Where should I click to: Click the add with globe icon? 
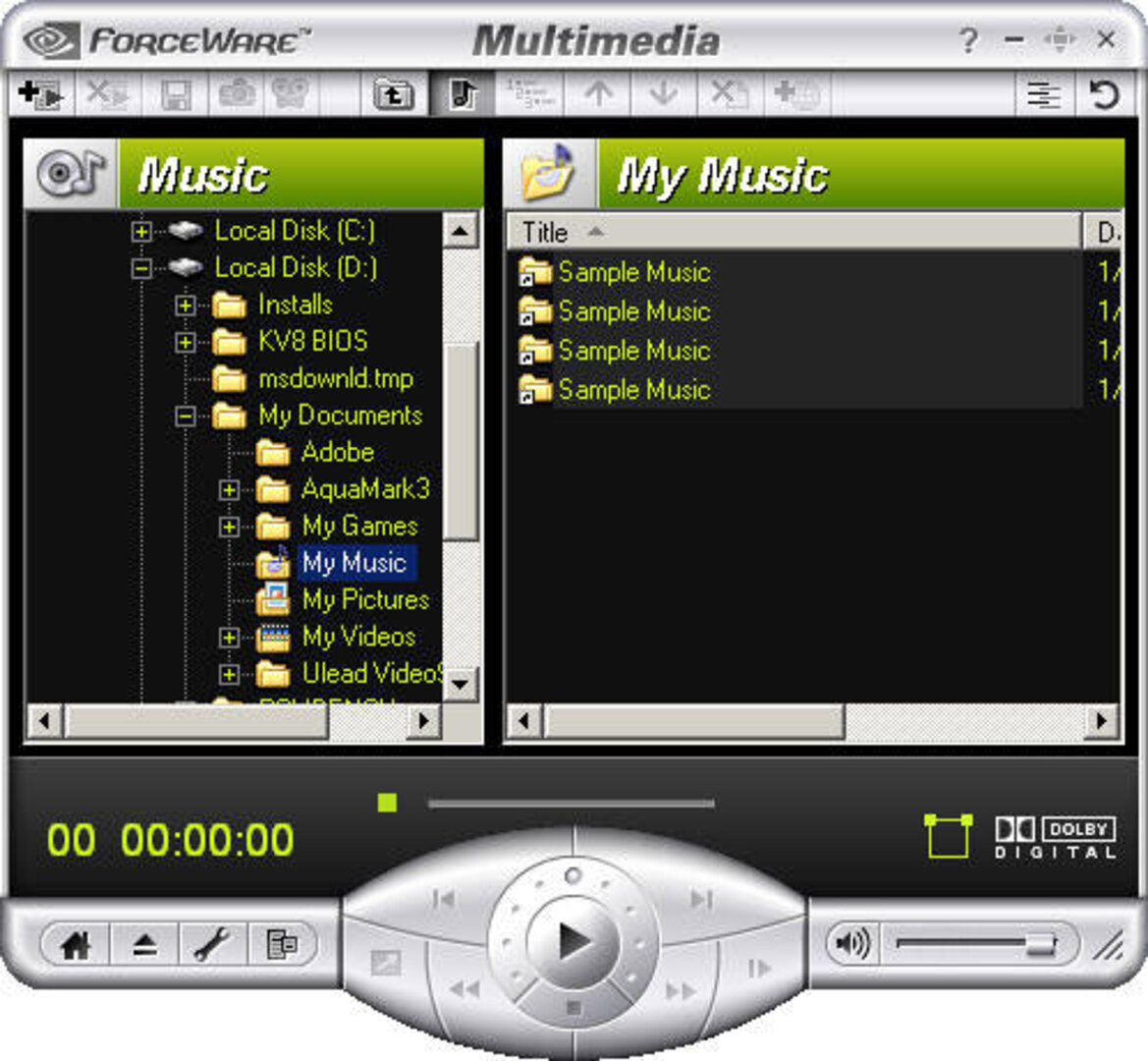pyautogui.click(x=796, y=93)
